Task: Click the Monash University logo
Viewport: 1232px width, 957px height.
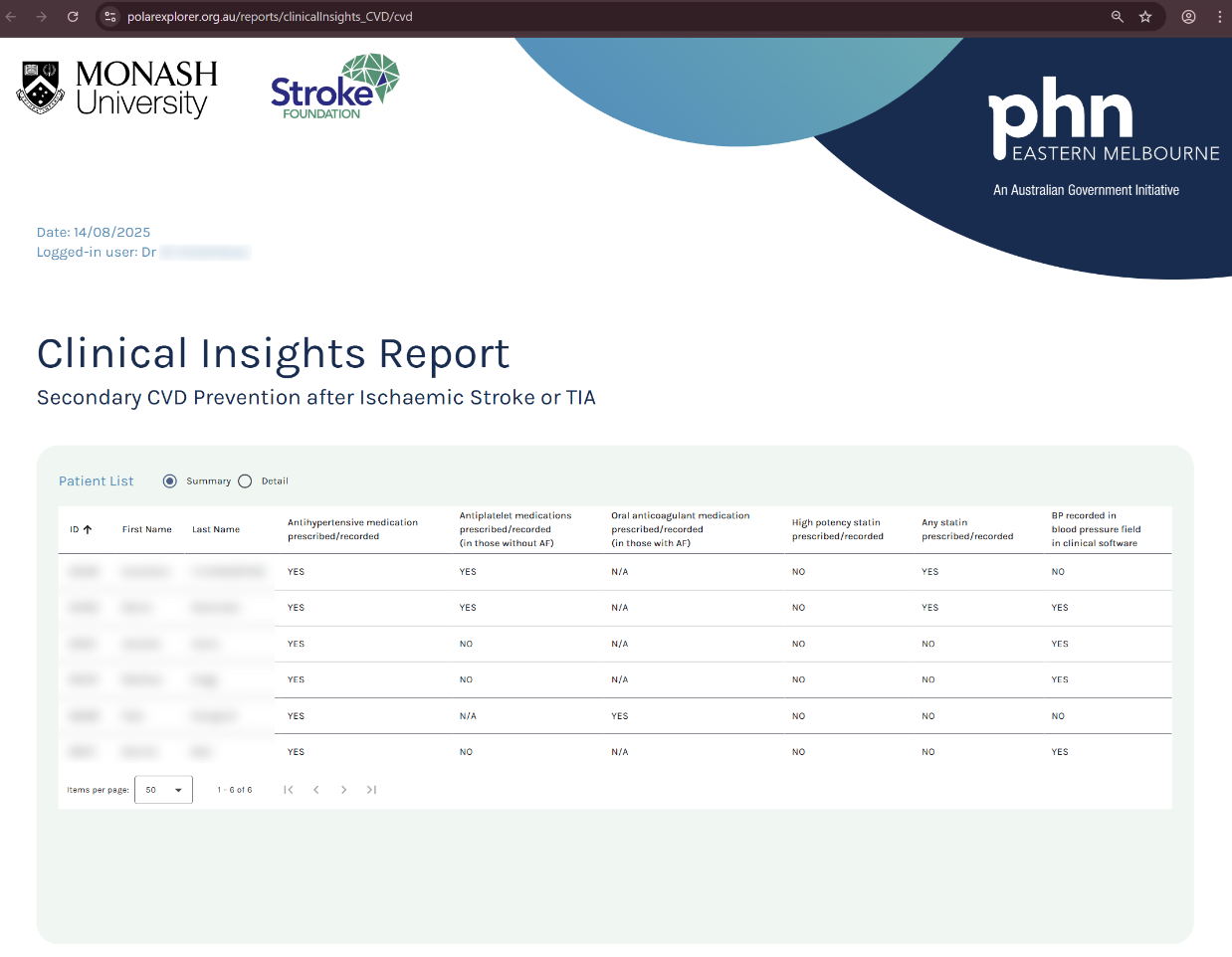Action: tap(116, 88)
